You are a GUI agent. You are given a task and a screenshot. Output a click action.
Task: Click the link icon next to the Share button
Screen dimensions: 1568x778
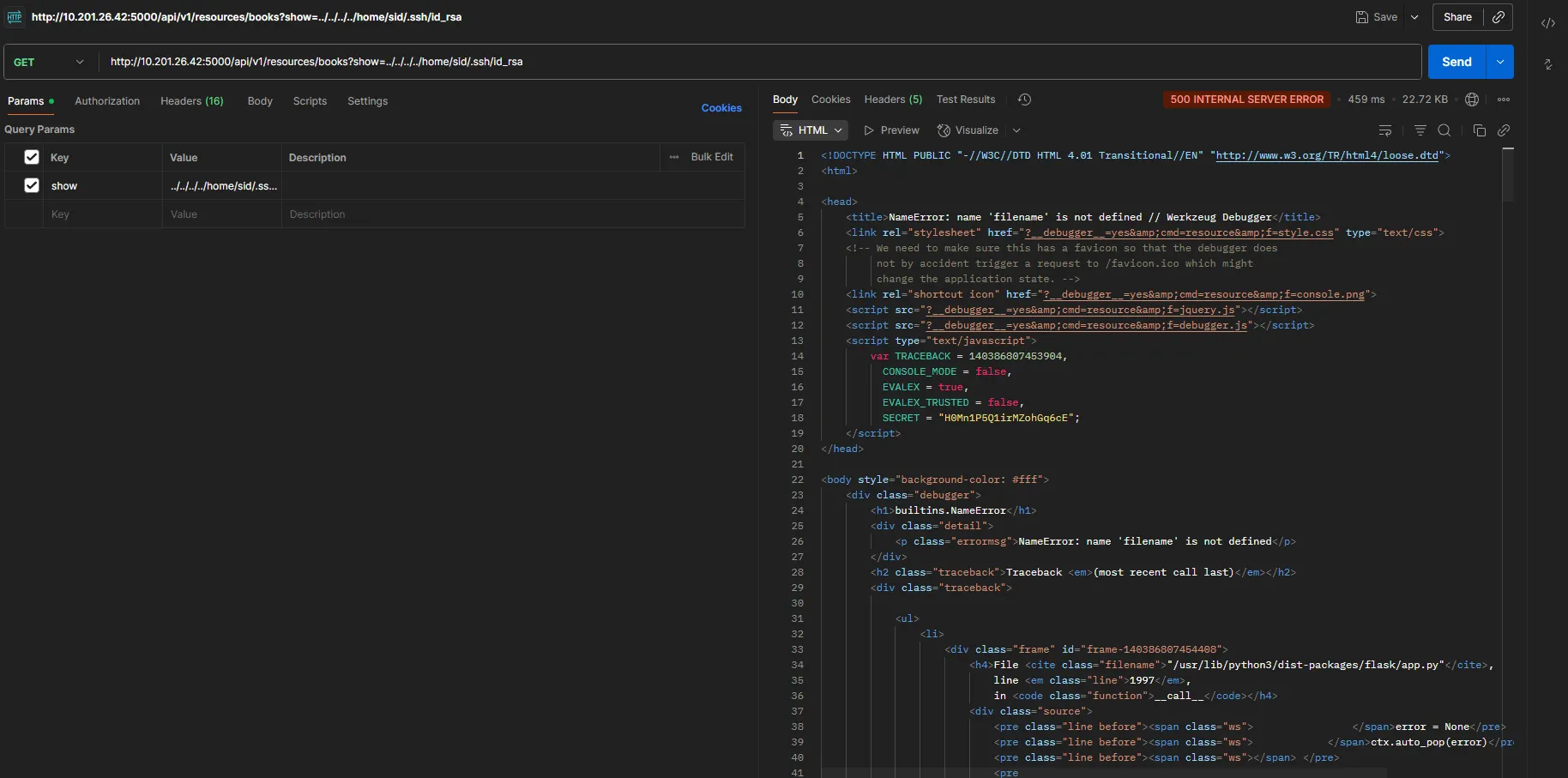coord(1499,17)
